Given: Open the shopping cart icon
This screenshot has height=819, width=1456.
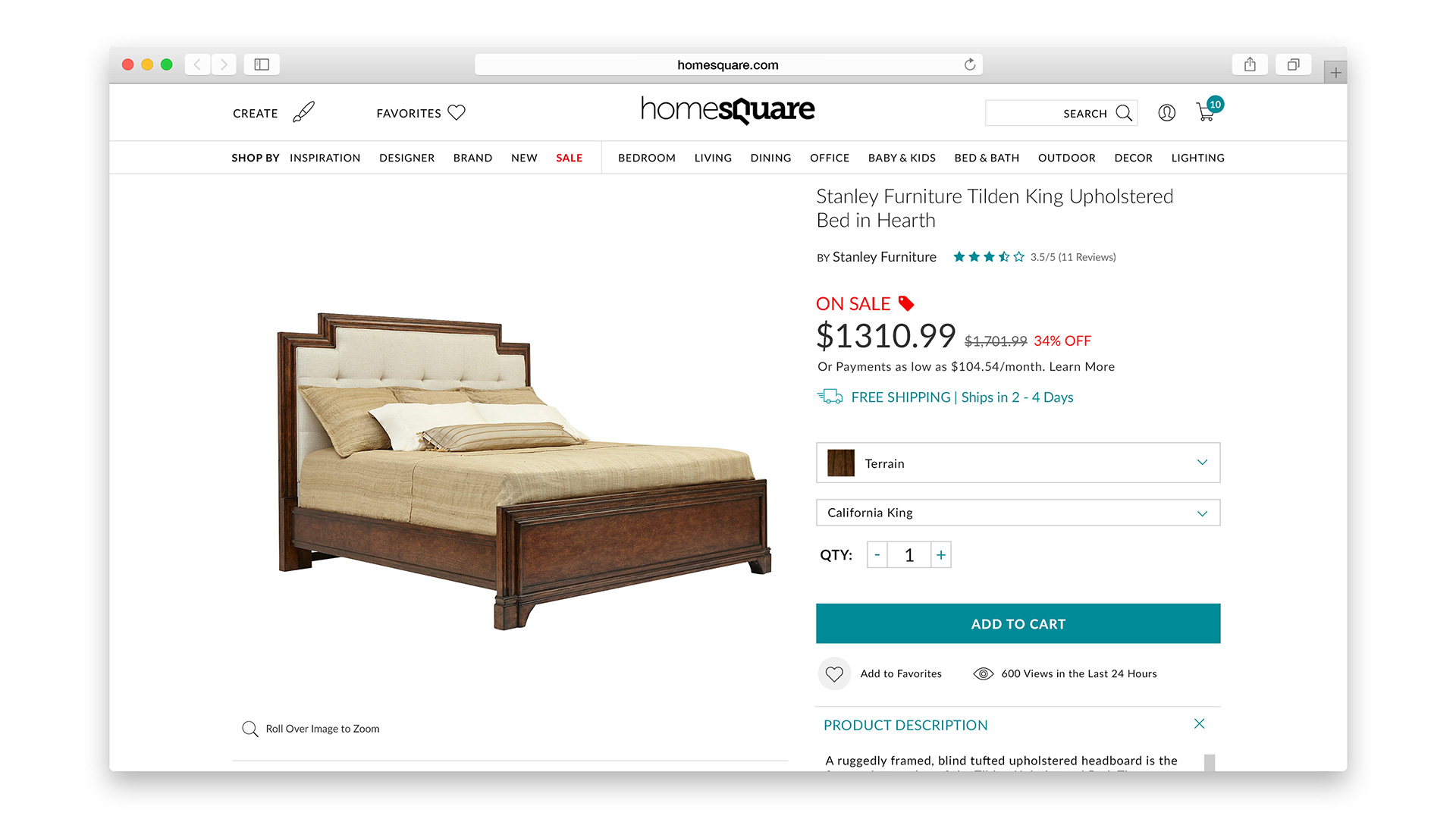Looking at the screenshot, I should (x=1206, y=112).
